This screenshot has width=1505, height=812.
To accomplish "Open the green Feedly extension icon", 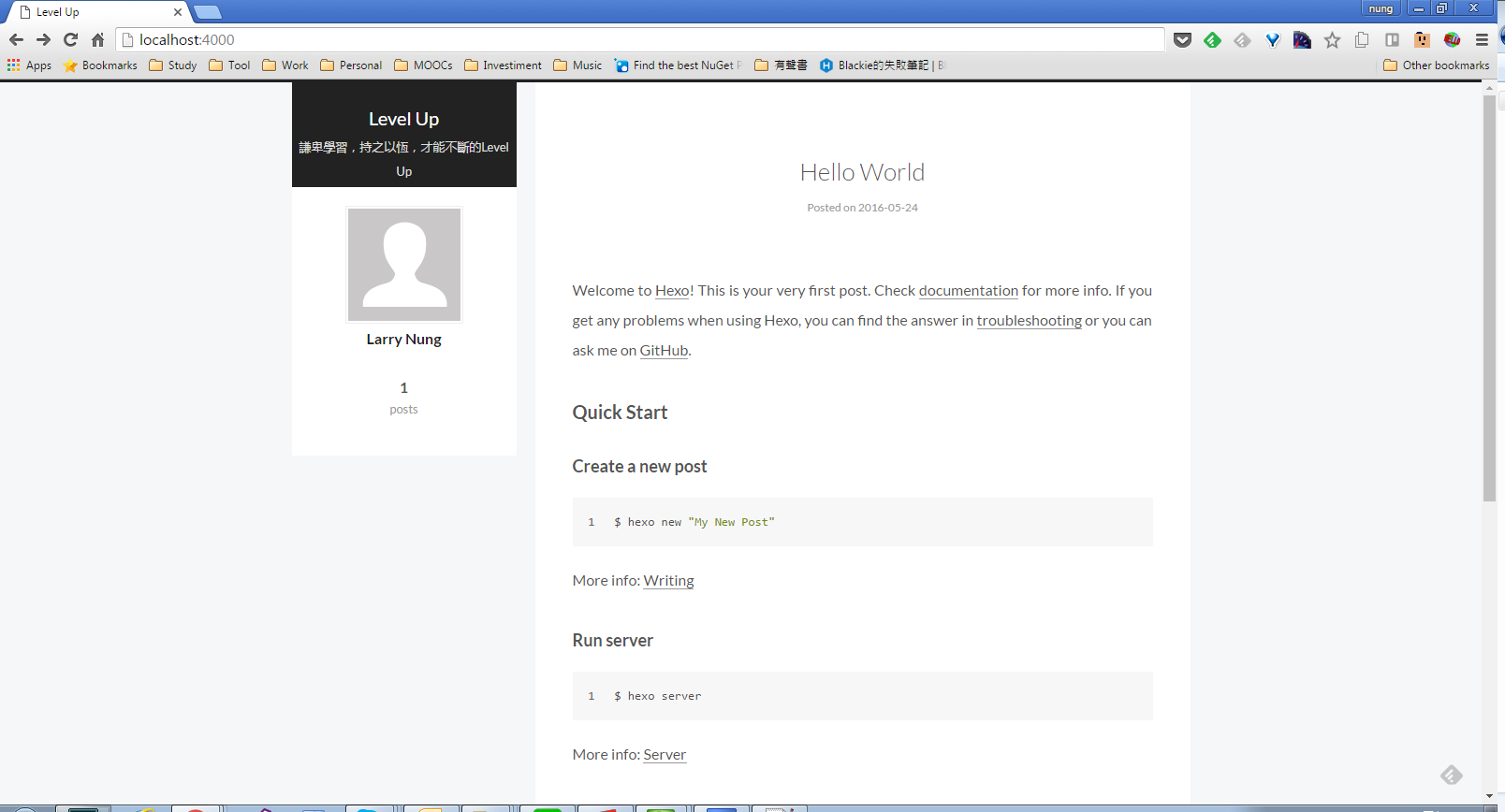I will tap(1212, 39).
